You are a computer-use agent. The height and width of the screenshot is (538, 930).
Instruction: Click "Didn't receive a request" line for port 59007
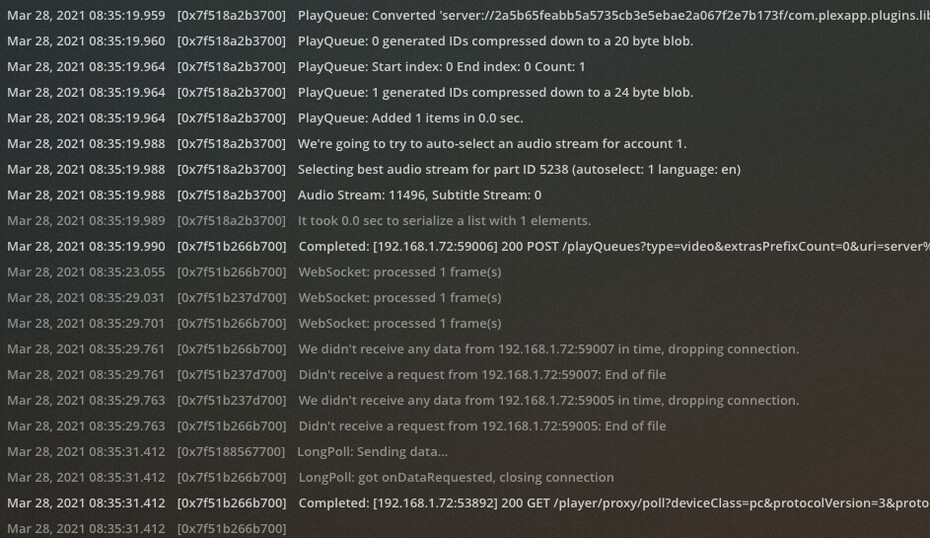482,375
